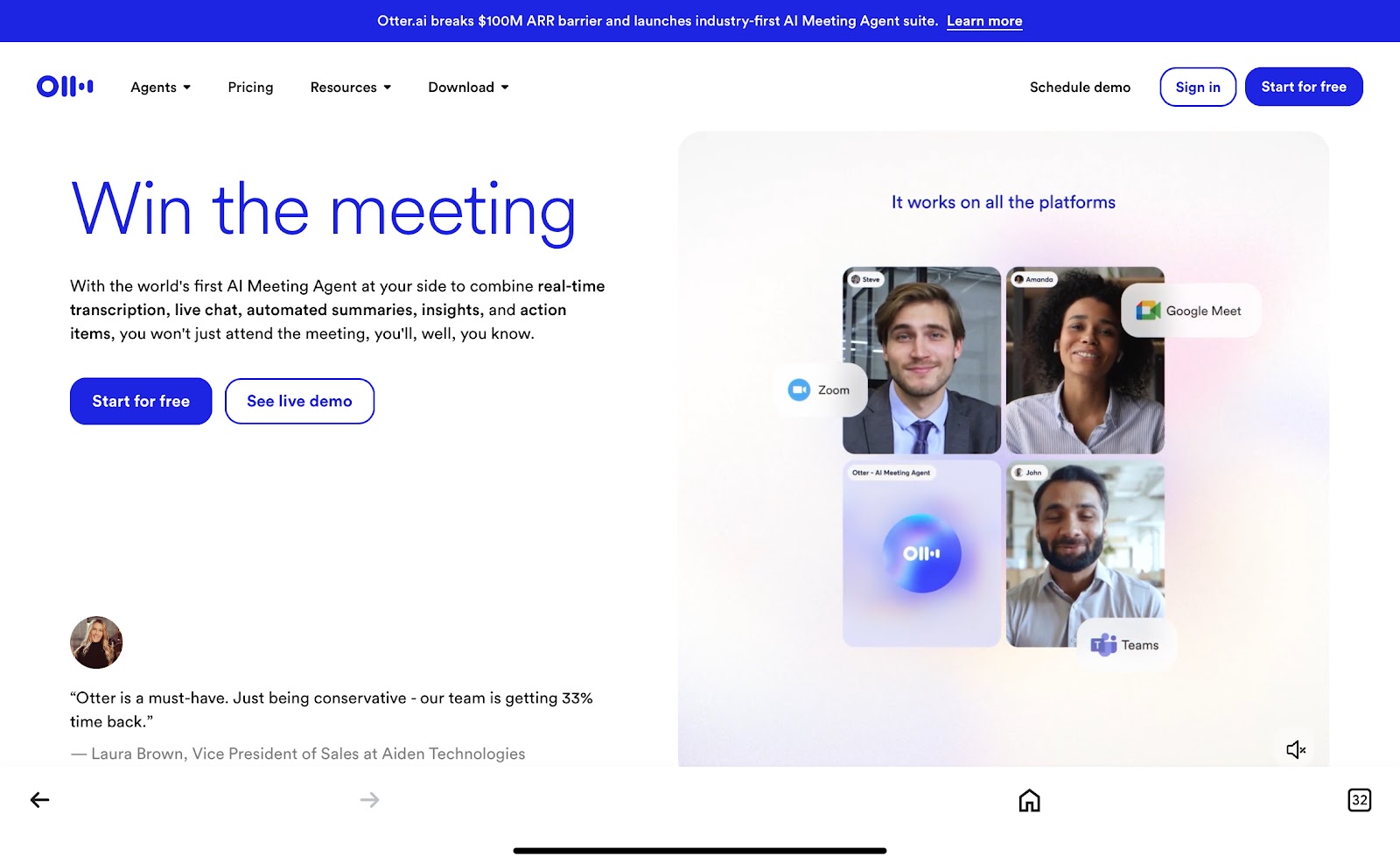Expand the Download dropdown menu
Screen dimensions: 1400x863
pyautogui.click(x=468, y=87)
